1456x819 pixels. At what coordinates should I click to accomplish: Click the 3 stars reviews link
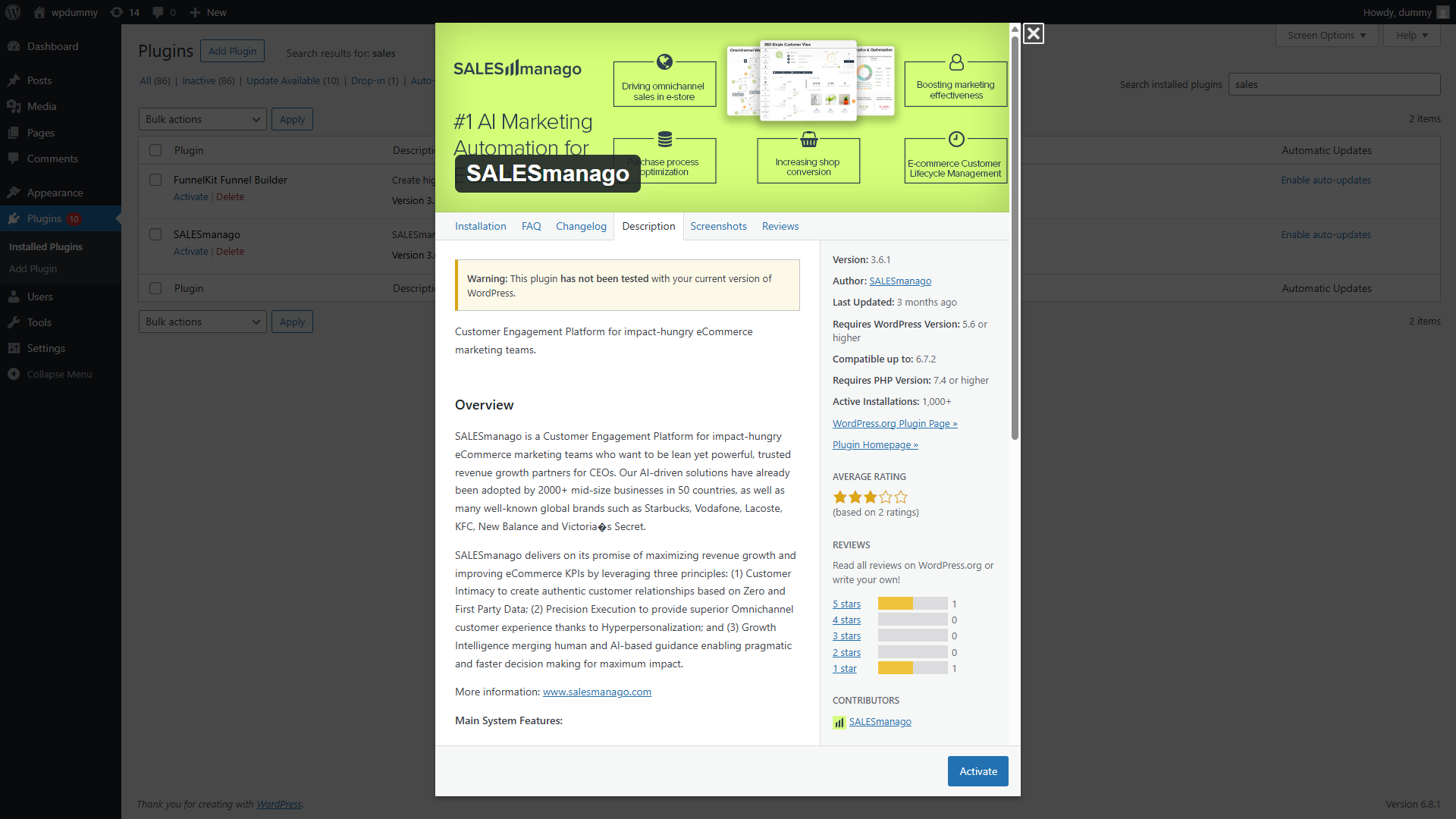coord(846,635)
